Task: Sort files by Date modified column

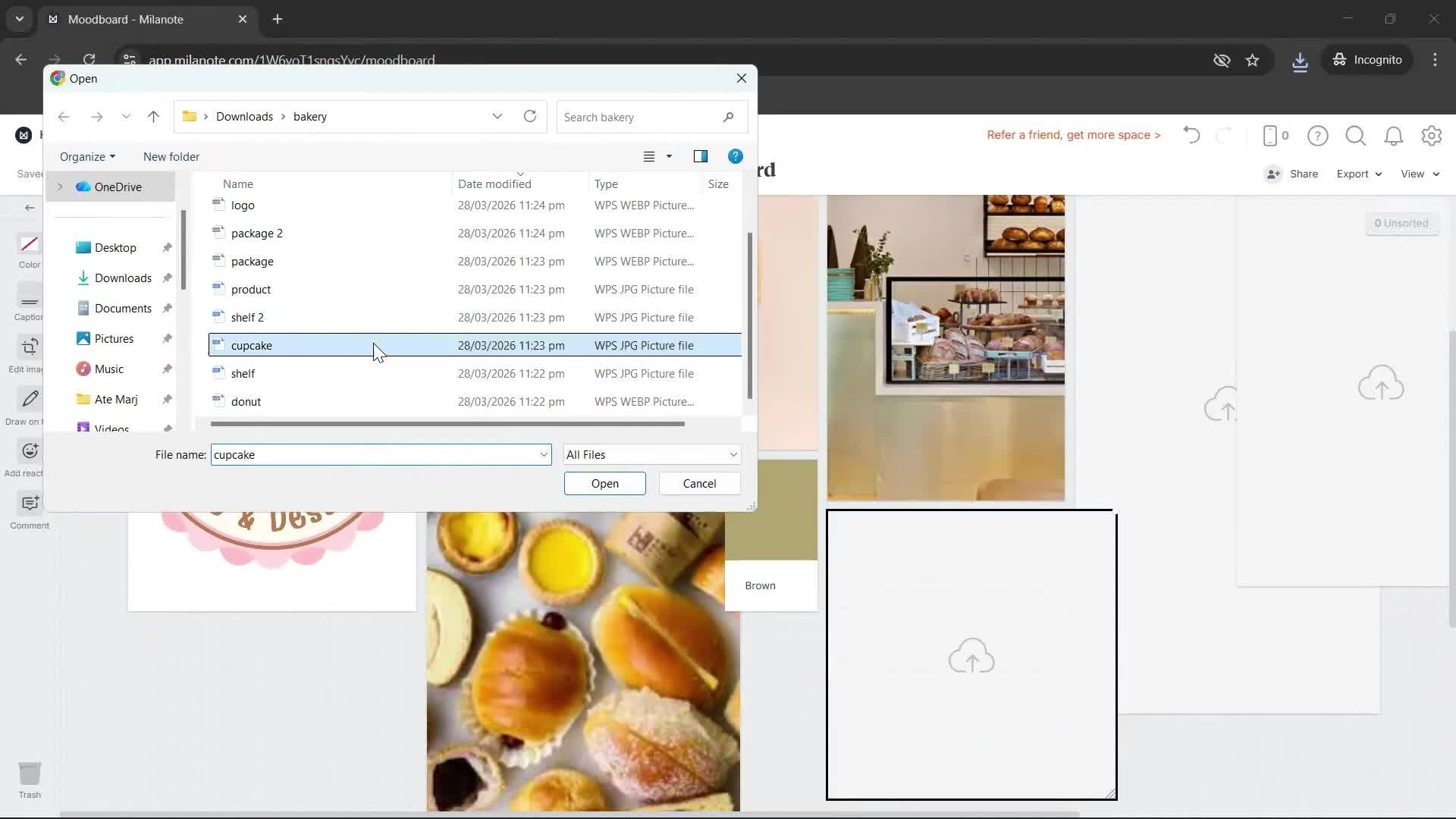Action: point(494,184)
